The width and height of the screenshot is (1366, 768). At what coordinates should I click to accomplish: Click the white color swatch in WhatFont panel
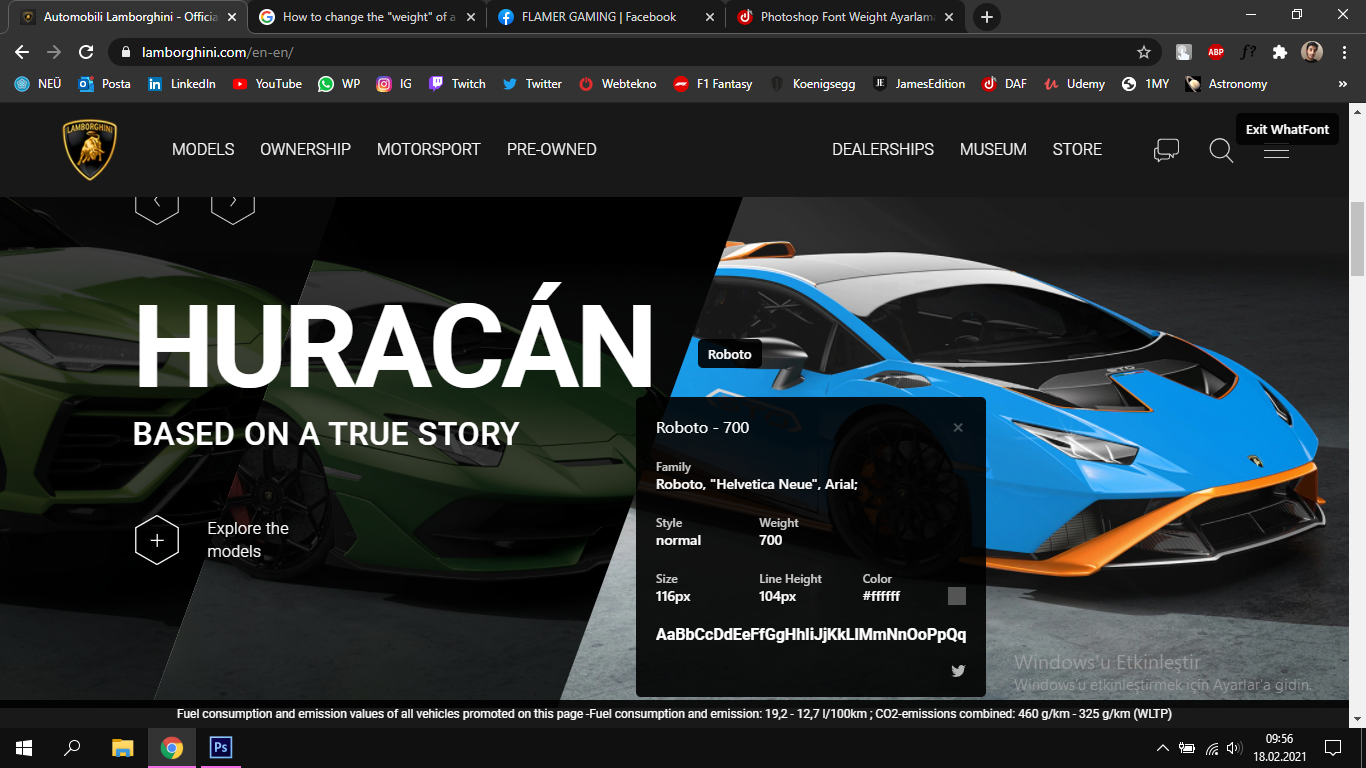(957, 596)
